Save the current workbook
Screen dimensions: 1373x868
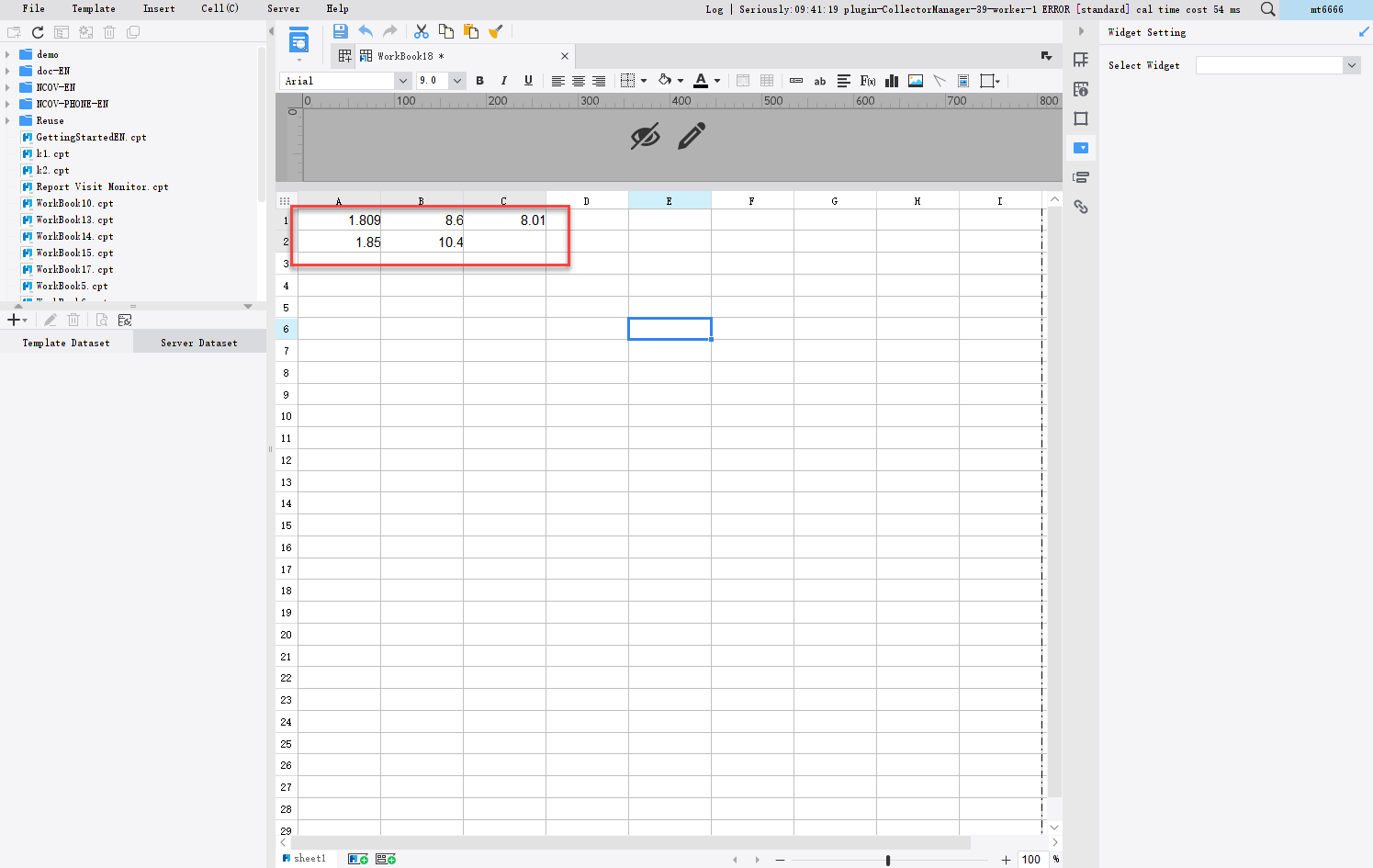pyautogui.click(x=340, y=31)
